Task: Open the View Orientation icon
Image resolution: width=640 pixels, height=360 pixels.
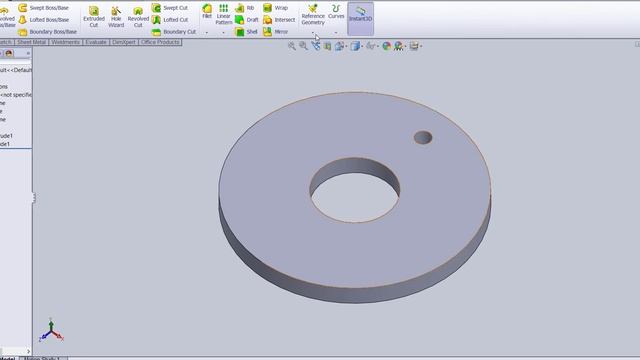Action: pos(339,46)
